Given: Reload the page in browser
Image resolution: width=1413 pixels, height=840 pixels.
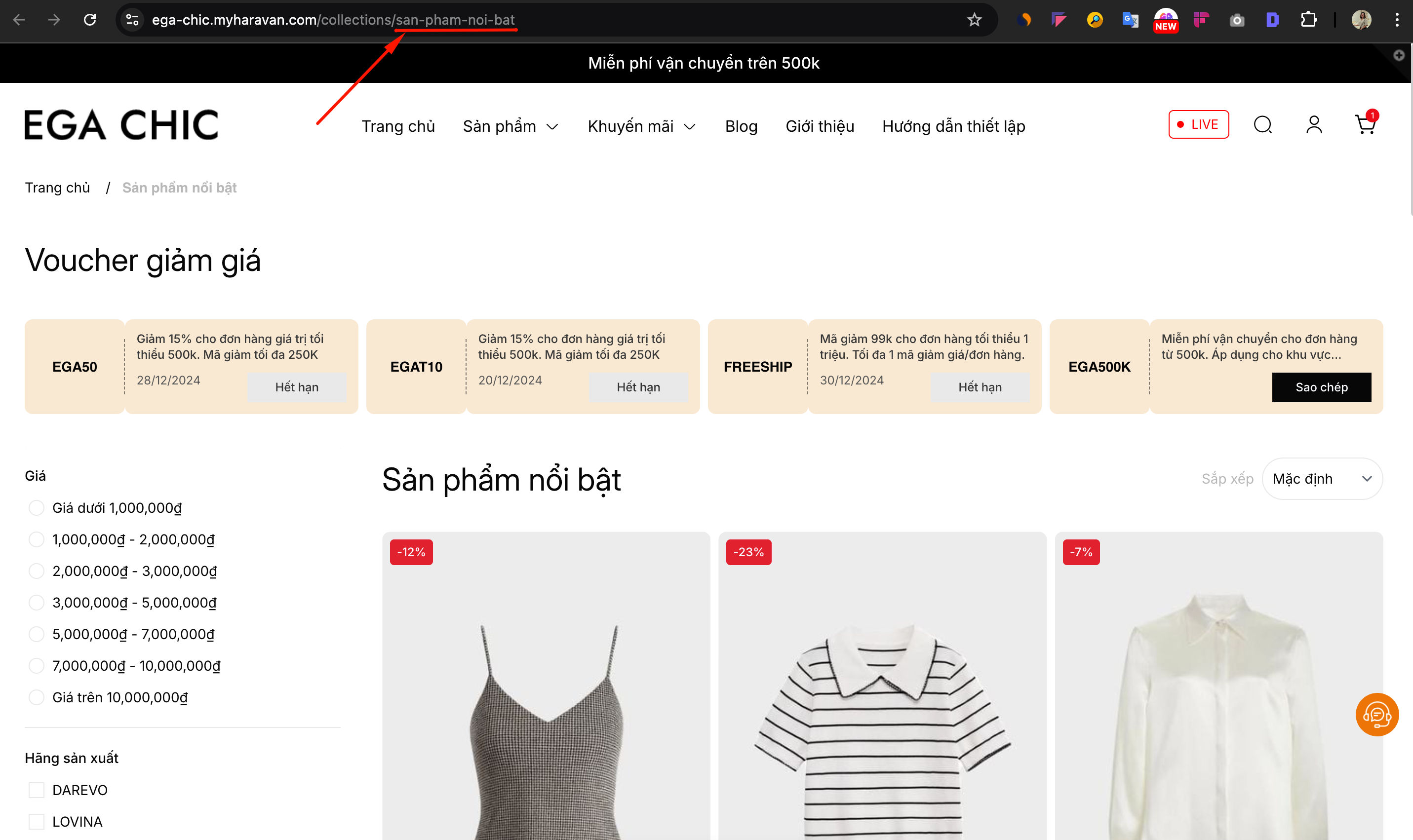Looking at the screenshot, I should (x=89, y=20).
